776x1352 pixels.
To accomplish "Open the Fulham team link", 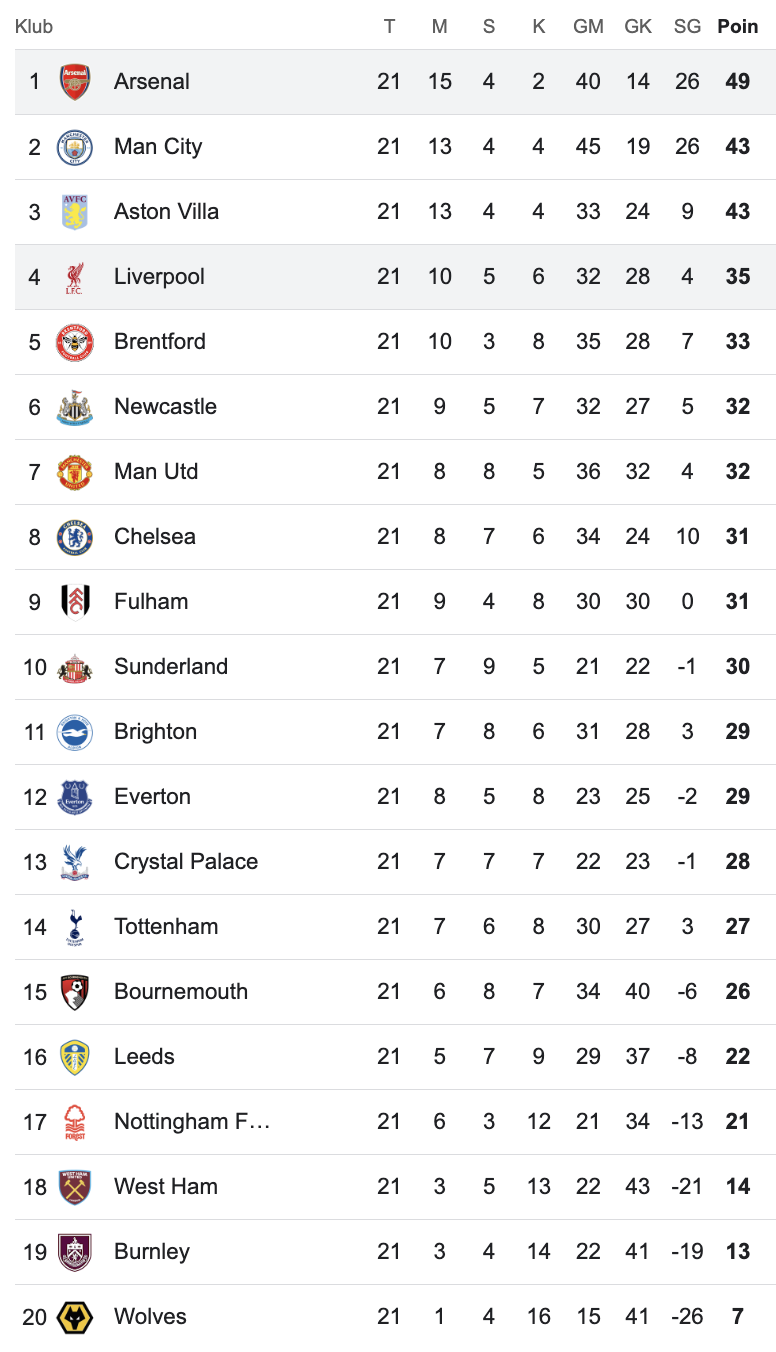I will (151, 602).
